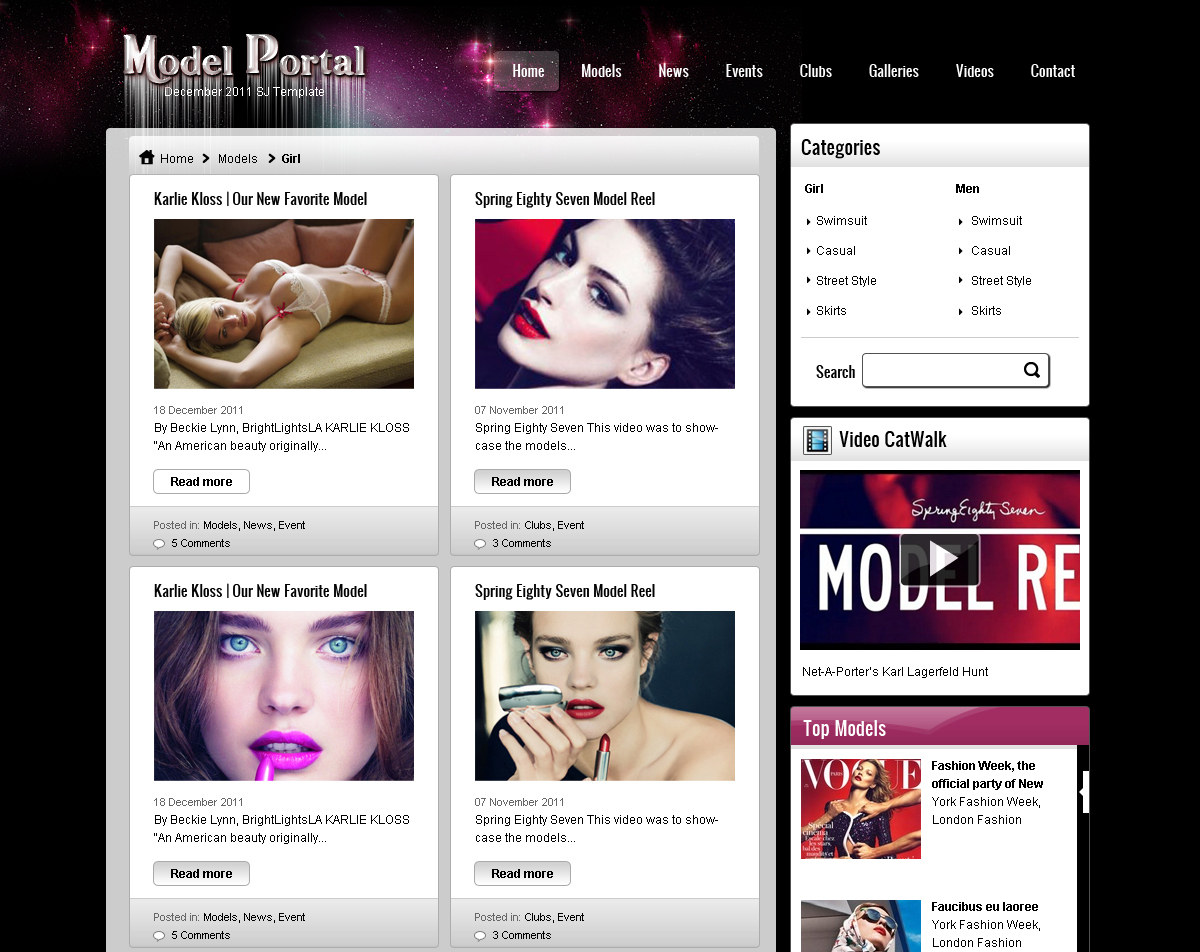
Task: Click the home icon in breadcrumb
Action: [147, 157]
